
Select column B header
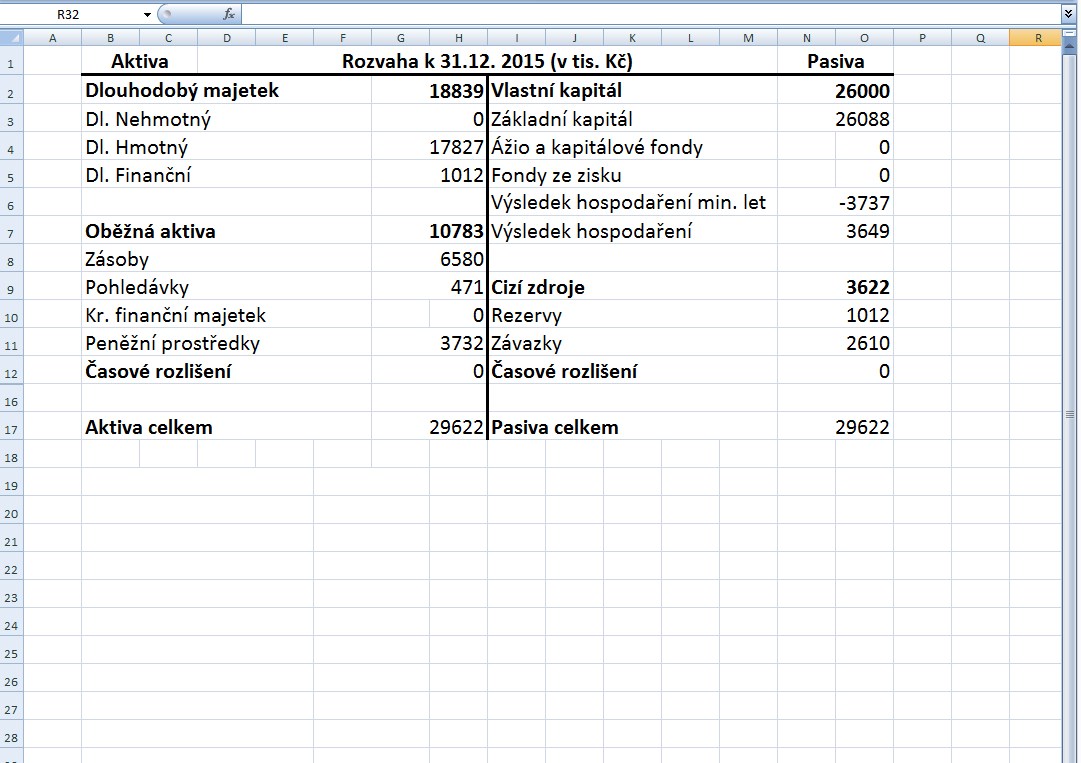110,39
